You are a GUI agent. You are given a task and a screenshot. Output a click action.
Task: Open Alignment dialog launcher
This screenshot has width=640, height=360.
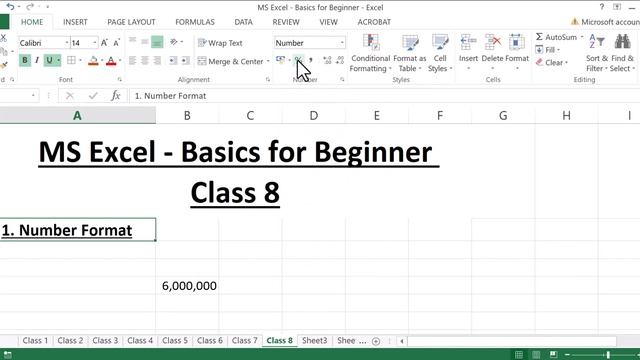268,80
